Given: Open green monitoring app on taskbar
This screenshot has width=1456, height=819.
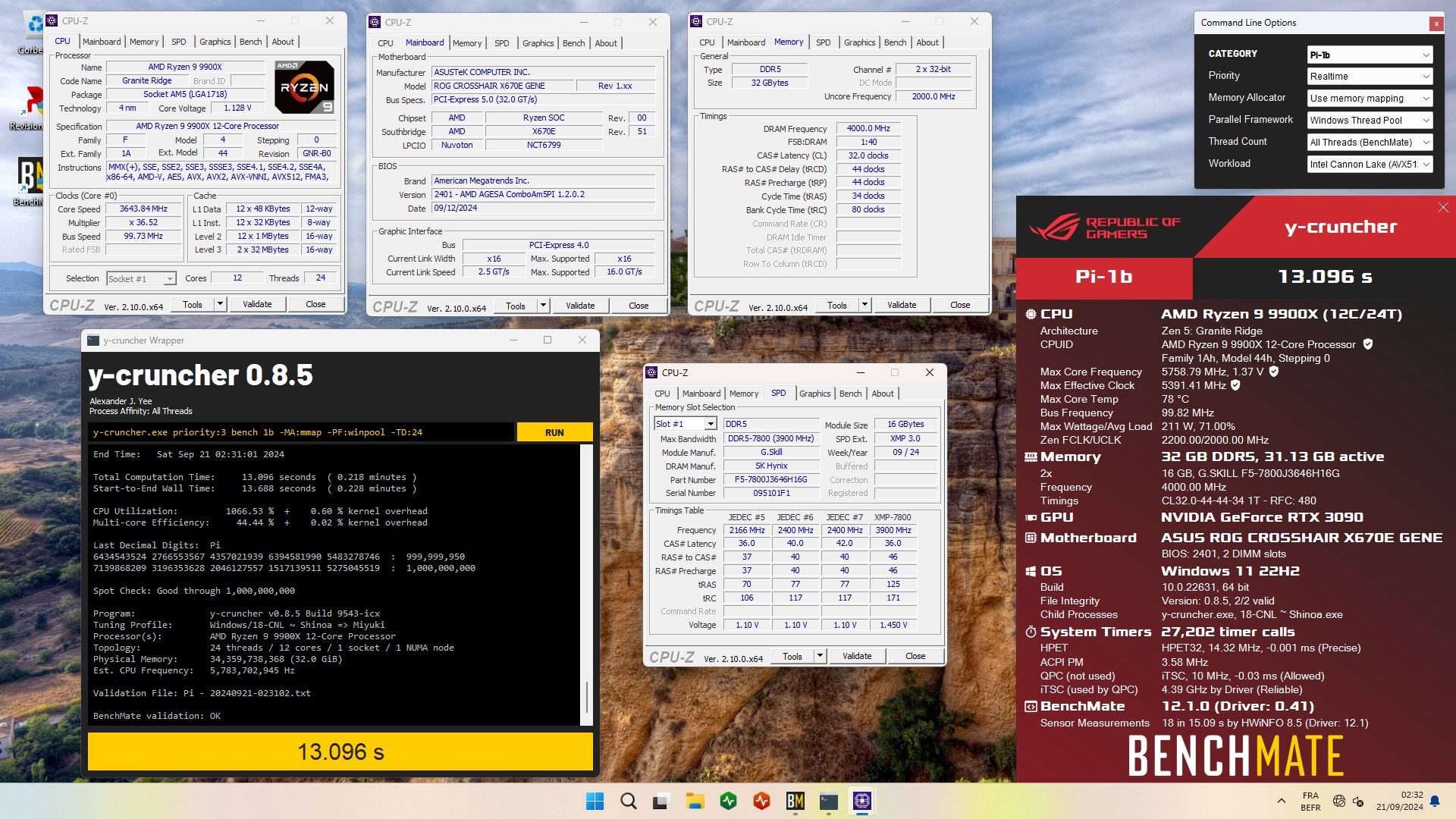Looking at the screenshot, I should click(x=728, y=801).
